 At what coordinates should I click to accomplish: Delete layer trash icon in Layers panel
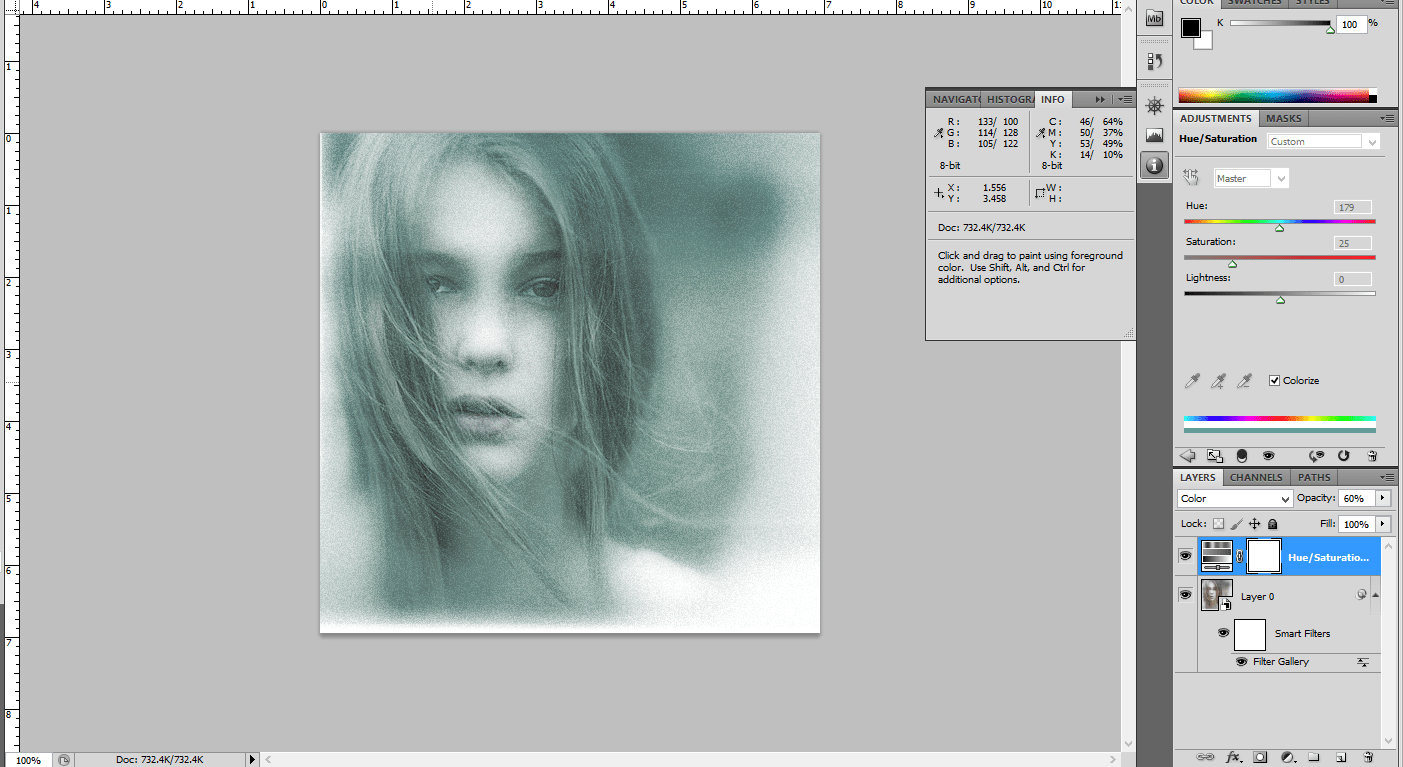1368,757
